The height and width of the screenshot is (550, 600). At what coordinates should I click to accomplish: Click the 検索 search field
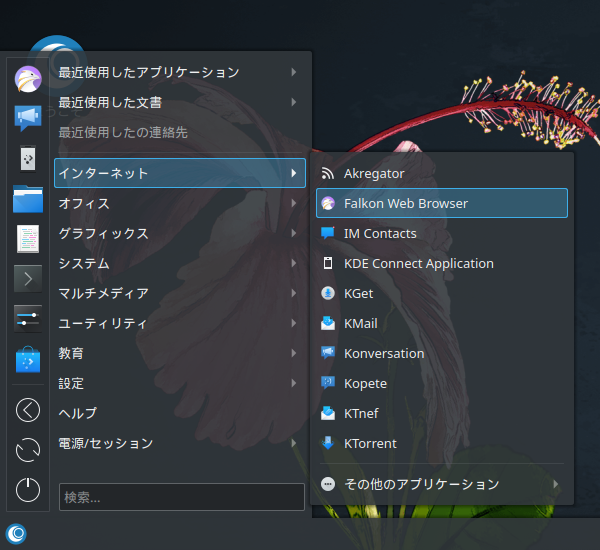[182, 497]
